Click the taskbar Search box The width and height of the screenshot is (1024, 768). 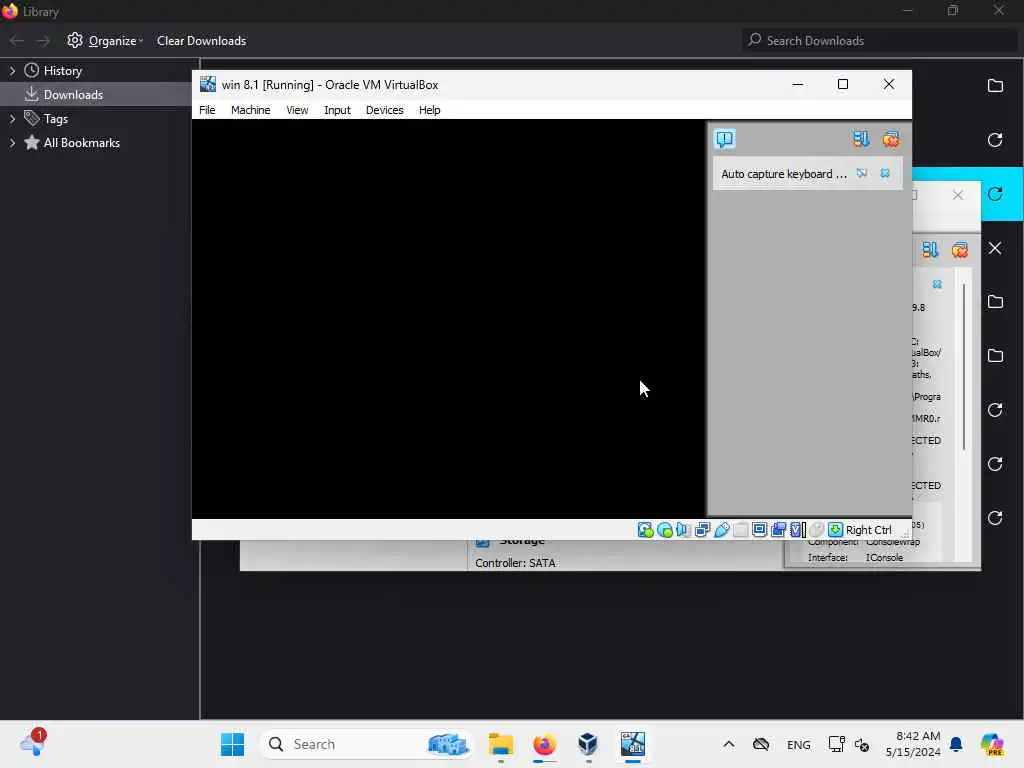(x=367, y=744)
